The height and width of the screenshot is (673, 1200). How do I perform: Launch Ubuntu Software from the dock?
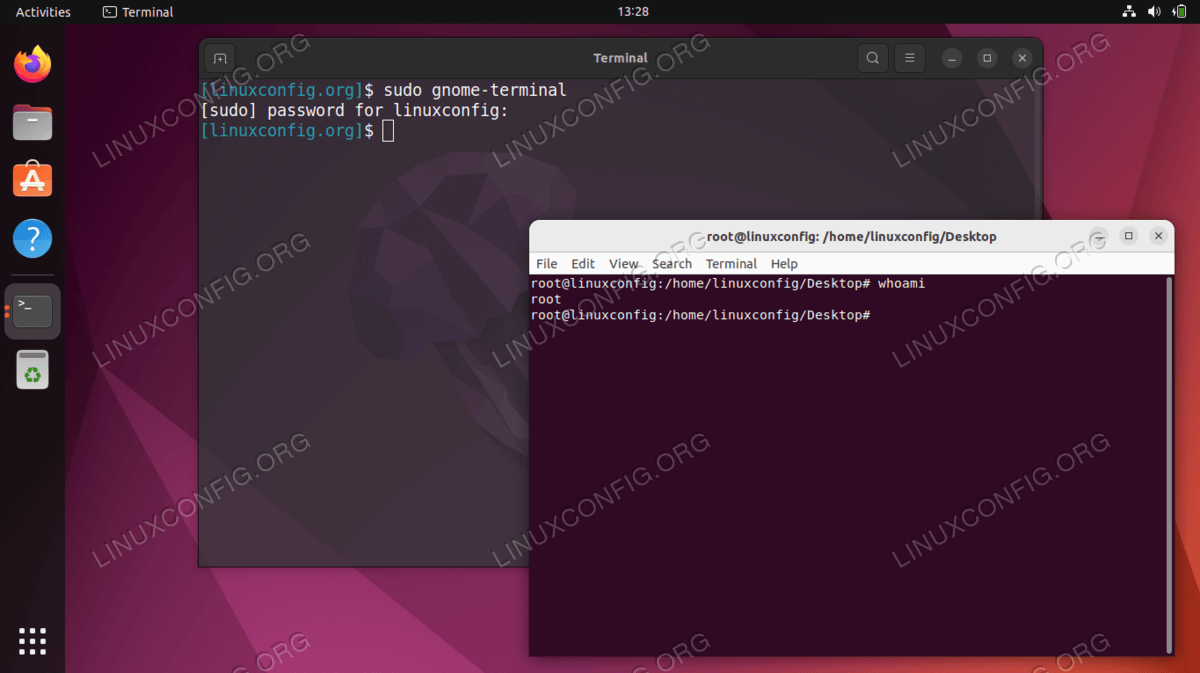32,180
